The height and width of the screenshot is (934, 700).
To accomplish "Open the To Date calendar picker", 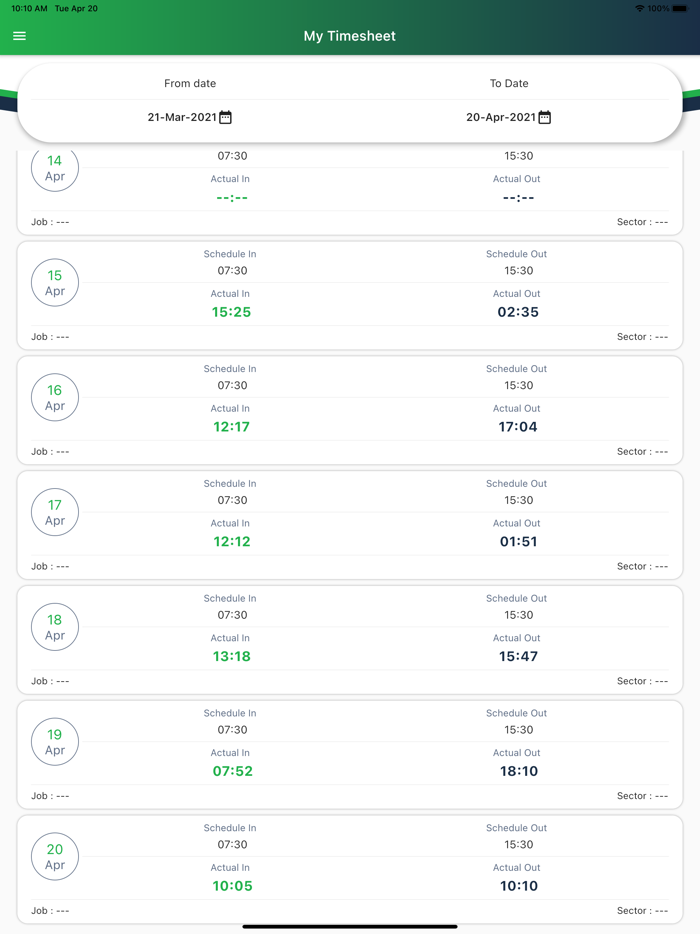I will click(545, 117).
